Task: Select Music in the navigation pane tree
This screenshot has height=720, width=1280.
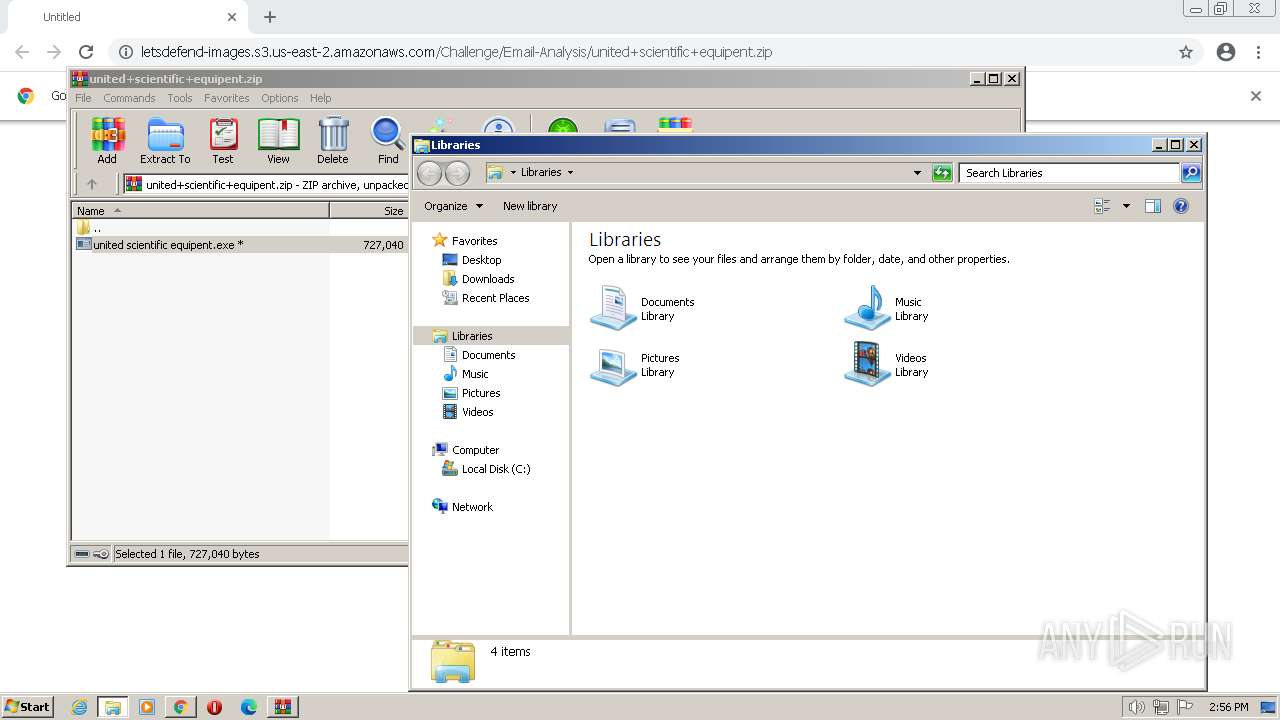Action: click(x=475, y=374)
